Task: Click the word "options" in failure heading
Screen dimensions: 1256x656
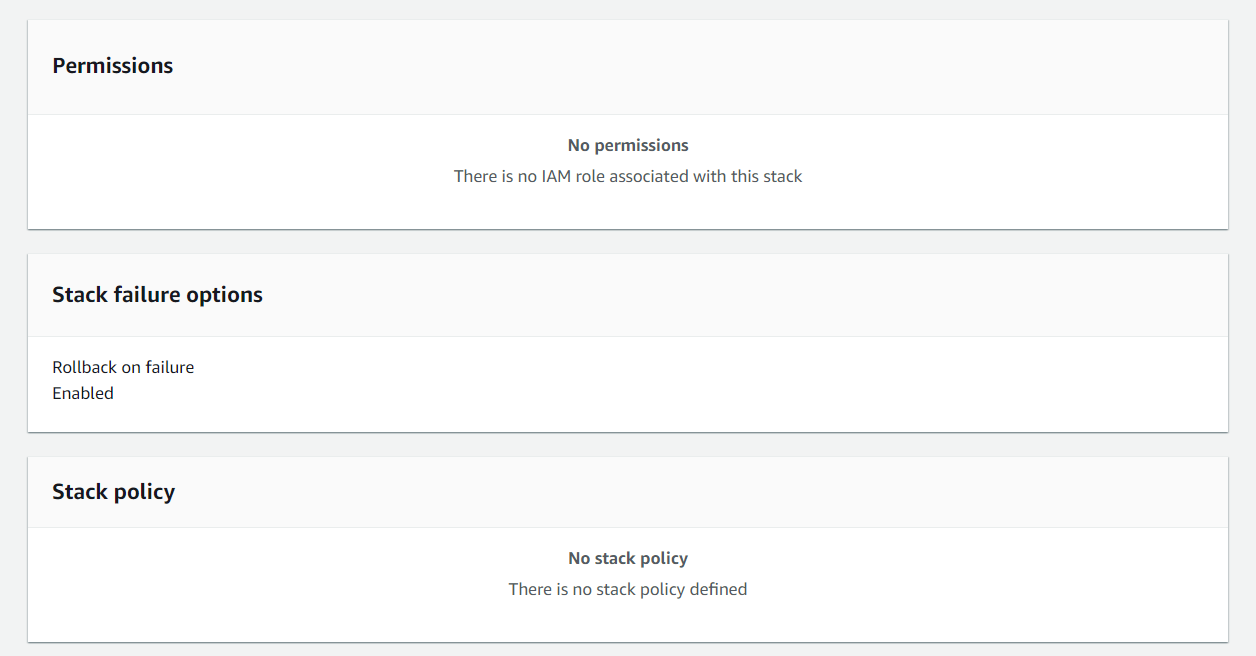Action: coord(229,295)
